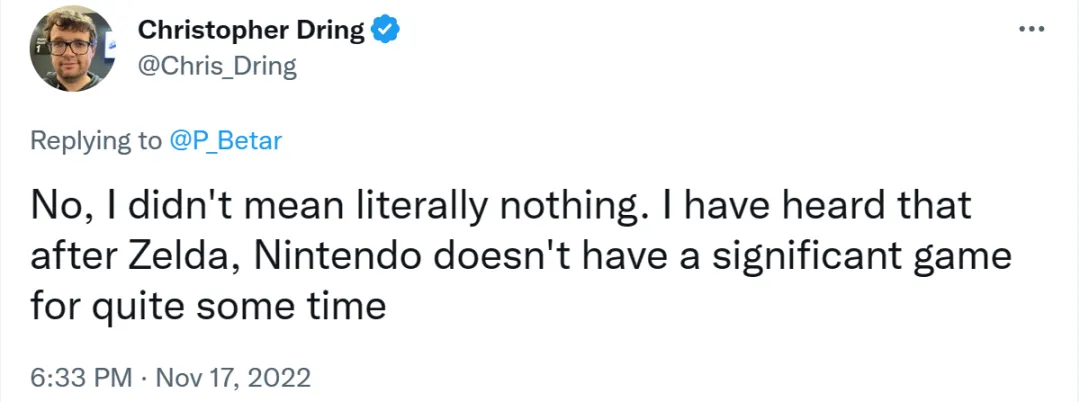Open the three-dot more options menu

pyautogui.click(x=1030, y=29)
